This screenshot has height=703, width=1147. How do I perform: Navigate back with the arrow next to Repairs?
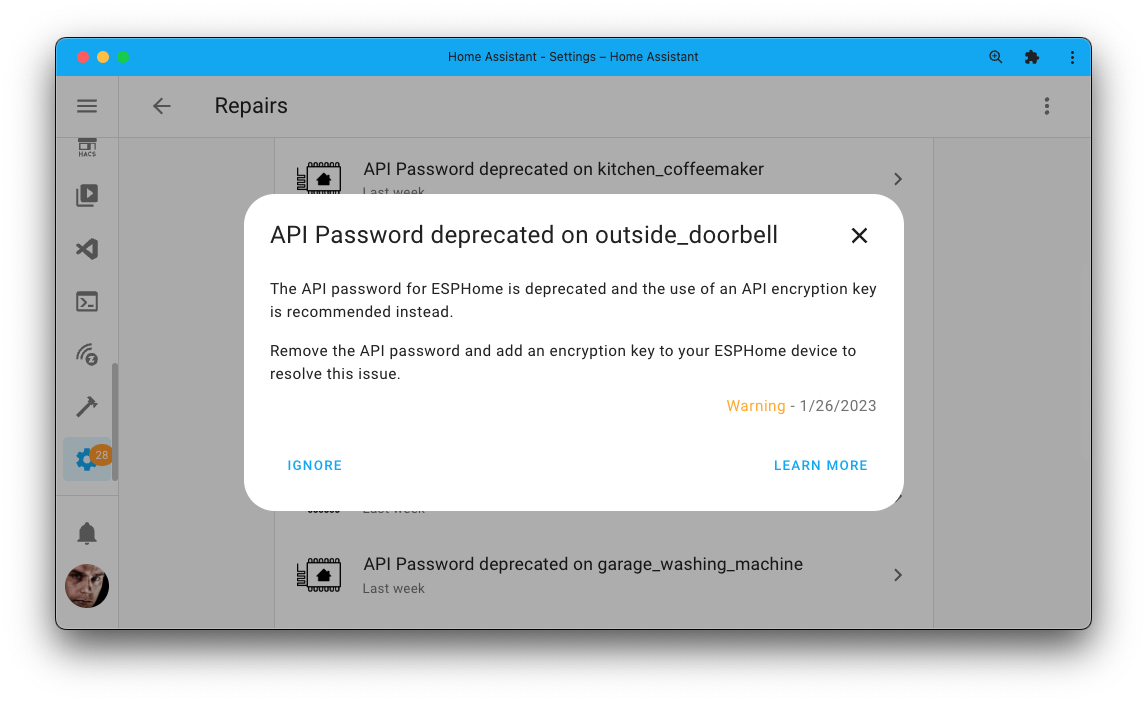pyautogui.click(x=161, y=106)
